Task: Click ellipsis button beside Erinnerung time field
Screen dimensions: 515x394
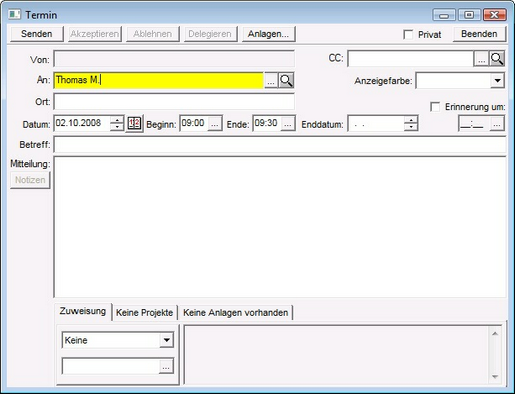Action: tap(497, 124)
